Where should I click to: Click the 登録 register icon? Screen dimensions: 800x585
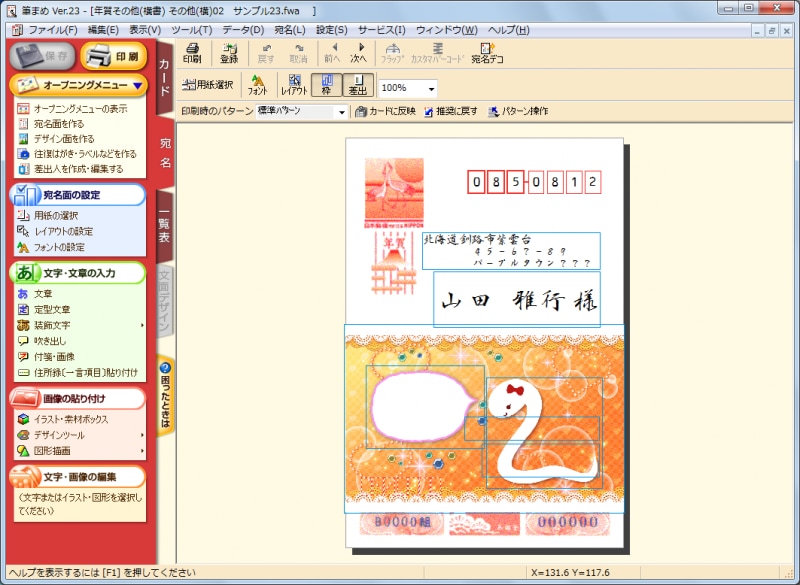click(230, 53)
